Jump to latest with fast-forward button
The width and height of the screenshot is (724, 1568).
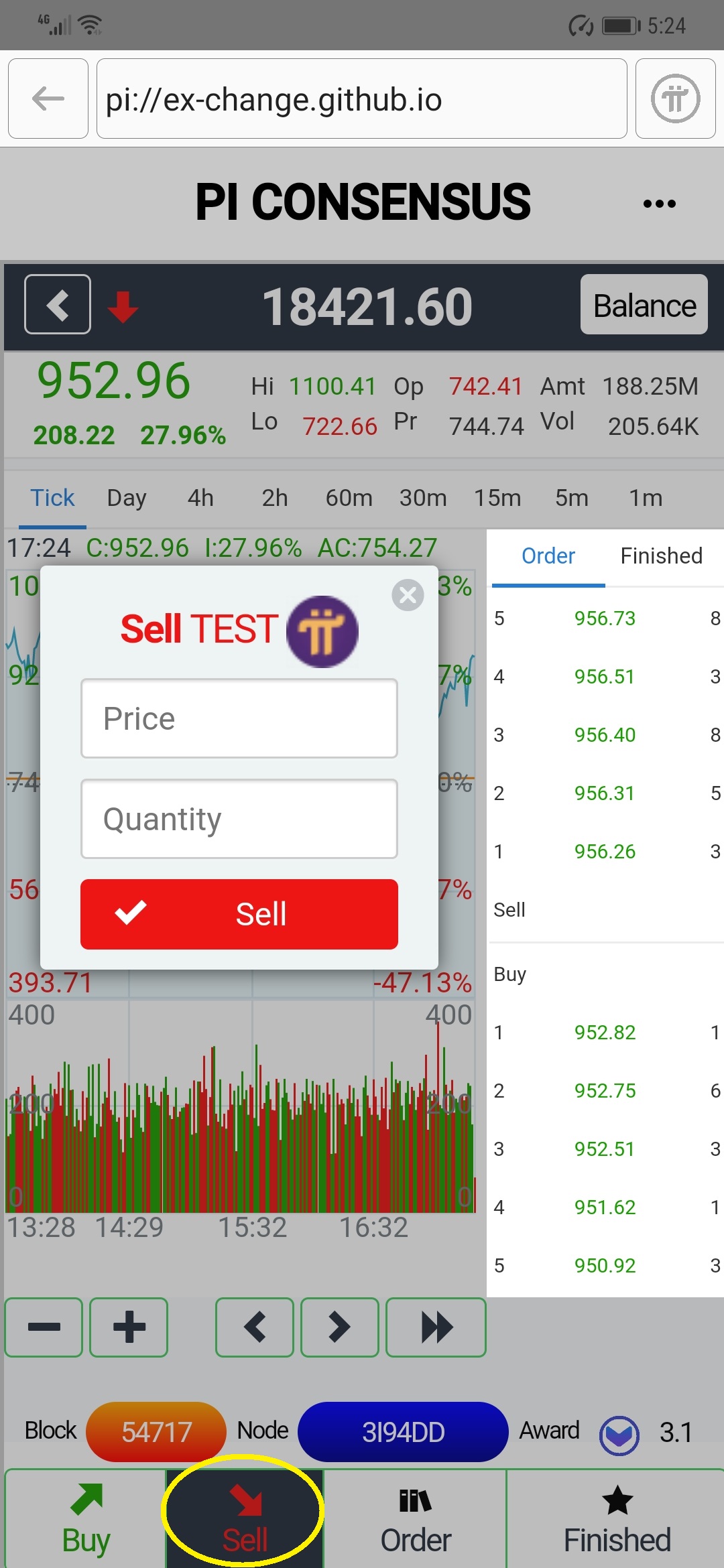click(x=436, y=1327)
